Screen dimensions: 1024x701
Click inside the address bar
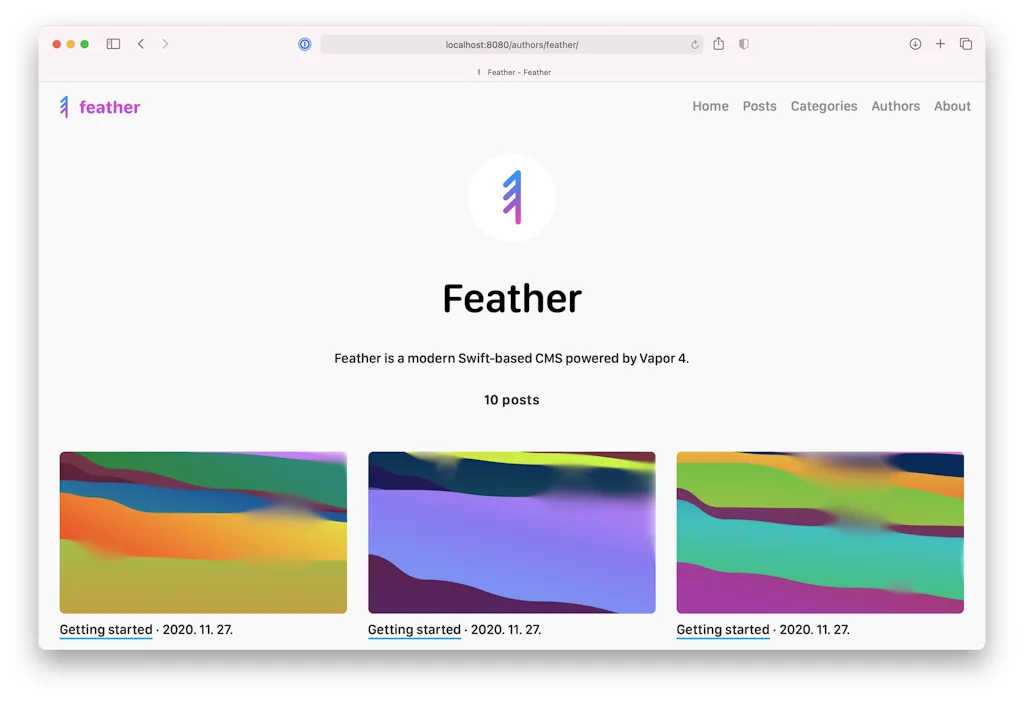pos(512,44)
